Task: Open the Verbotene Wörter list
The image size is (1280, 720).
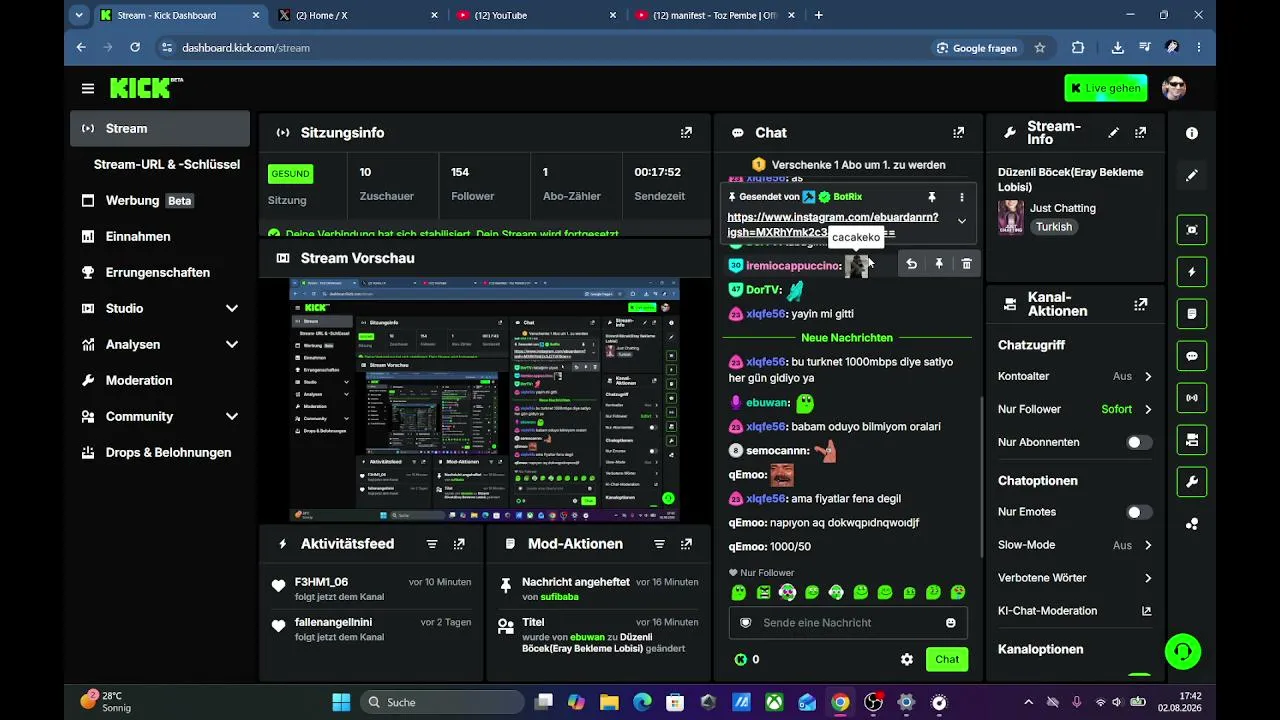Action: coord(1075,578)
